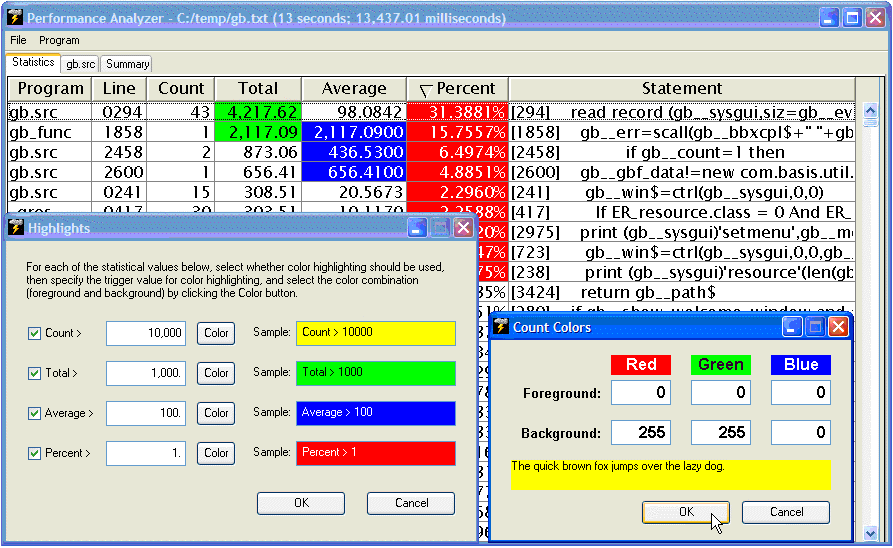Click the Green column label swatch
This screenshot has height=548, width=893.
tap(721, 365)
